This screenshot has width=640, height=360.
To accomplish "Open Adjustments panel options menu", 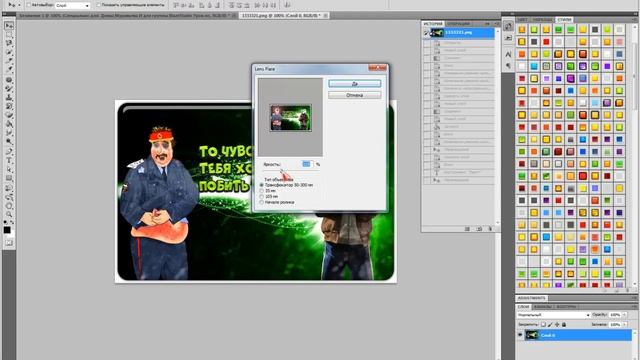I will pyautogui.click(x=634, y=298).
